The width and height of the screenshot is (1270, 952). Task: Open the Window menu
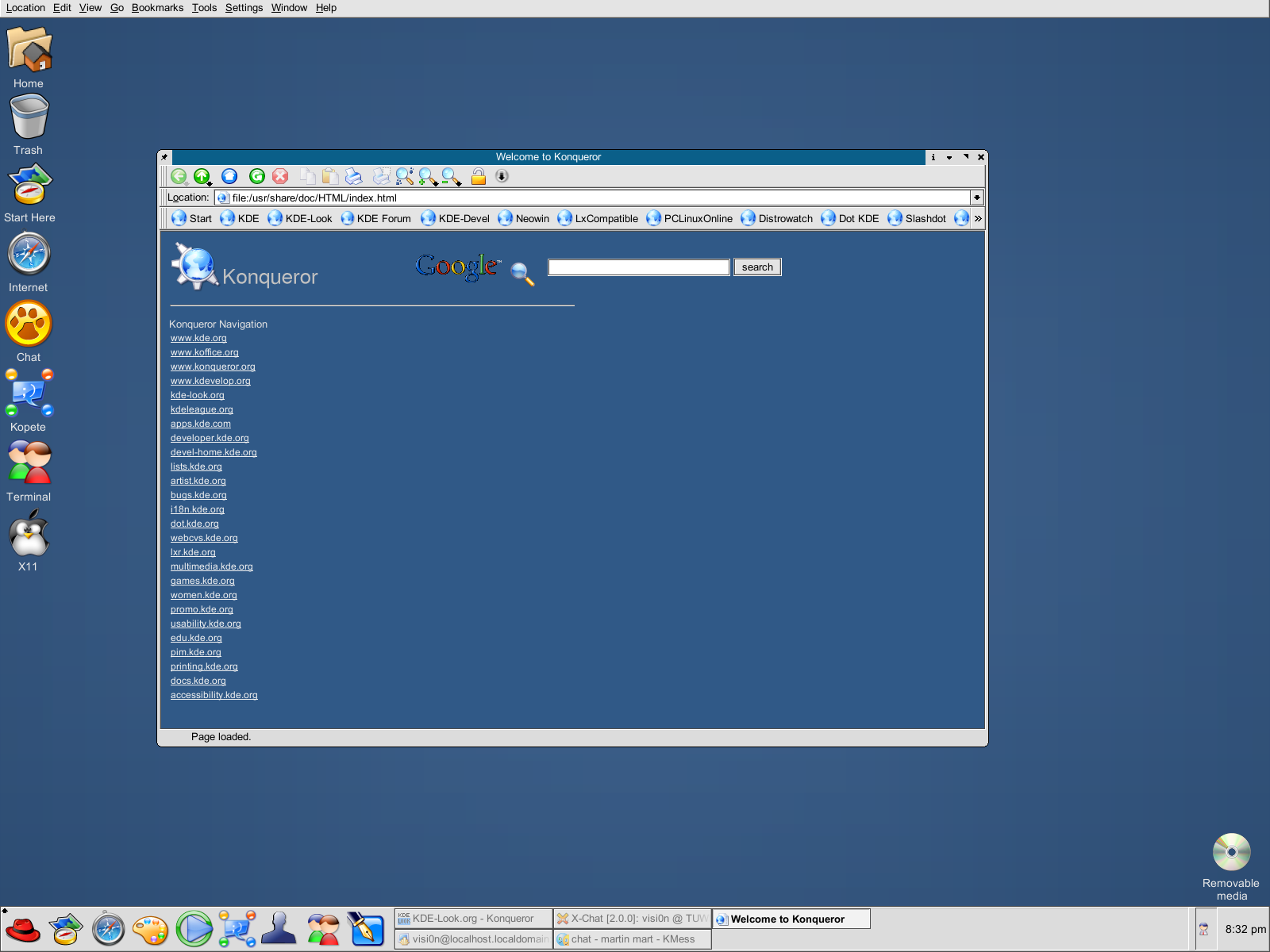click(x=289, y=8)
